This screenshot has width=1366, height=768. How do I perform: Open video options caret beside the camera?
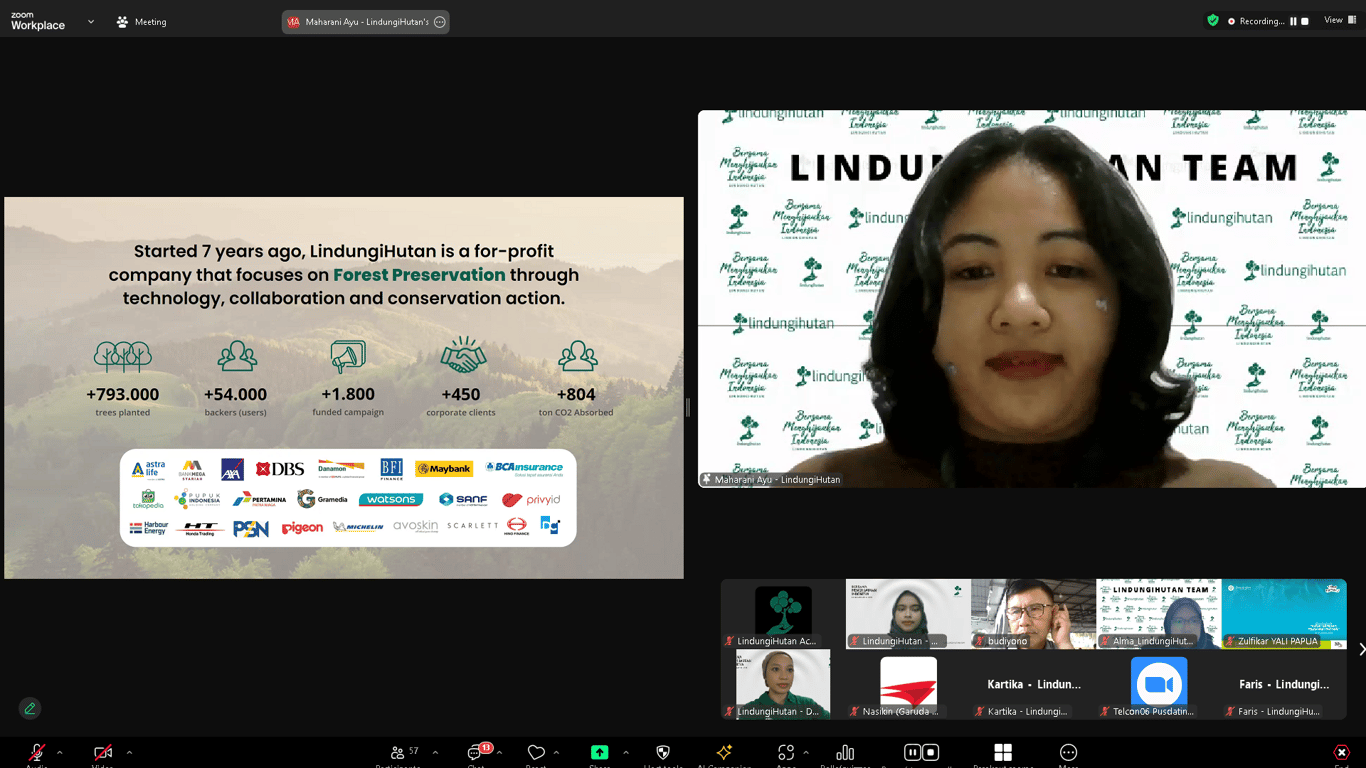(x=129, y=752)
